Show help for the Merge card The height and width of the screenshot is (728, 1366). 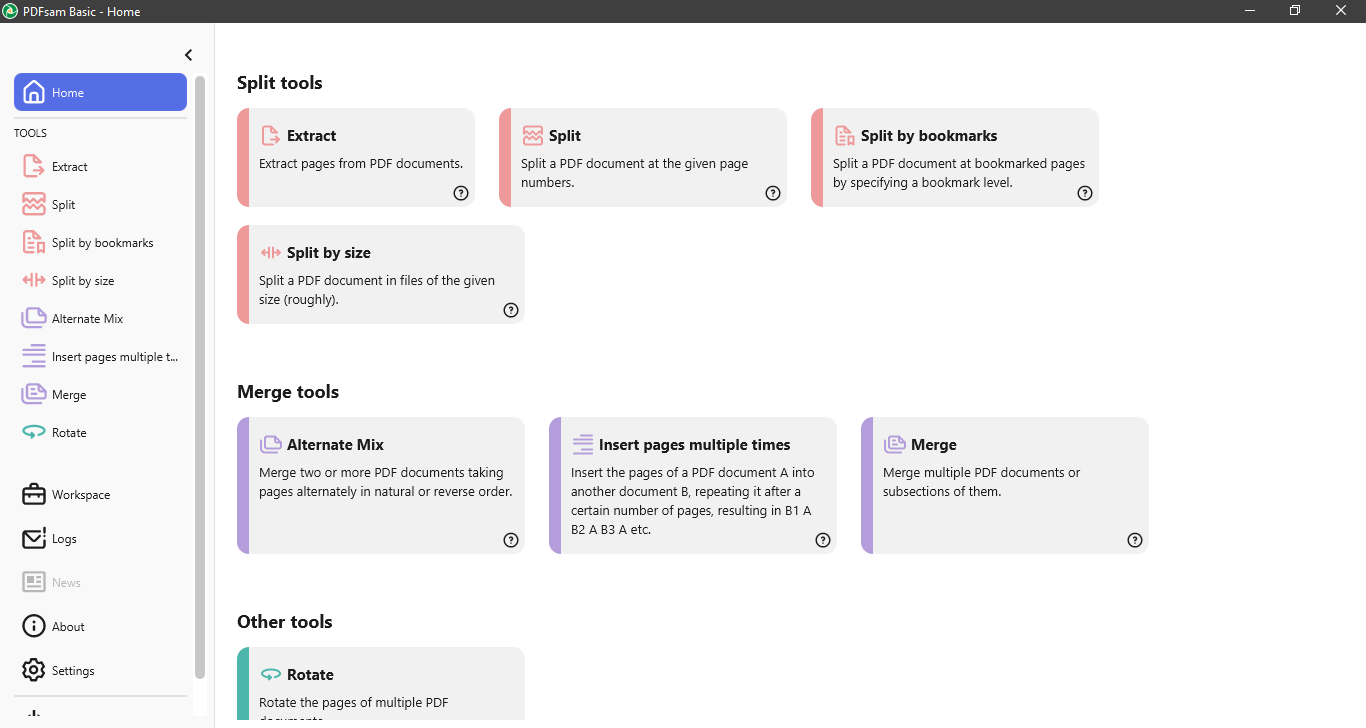(1135, 540)
